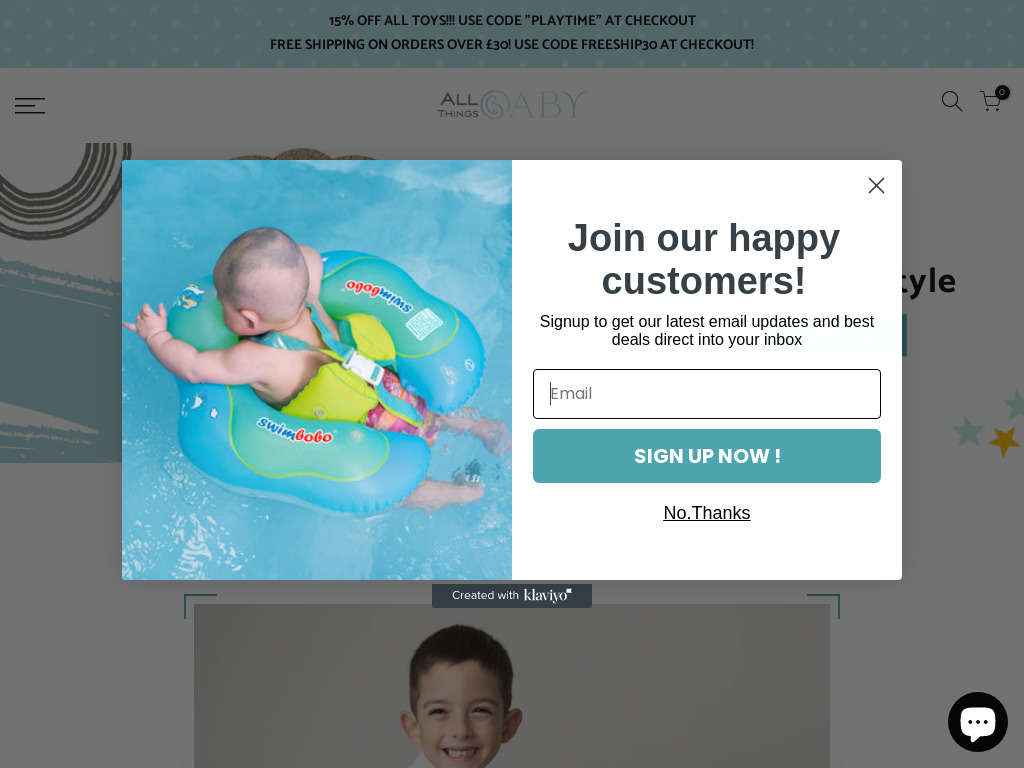Open the Shopify chat bubble
This screenshot has height=768, width=1024.
point(978,722)
